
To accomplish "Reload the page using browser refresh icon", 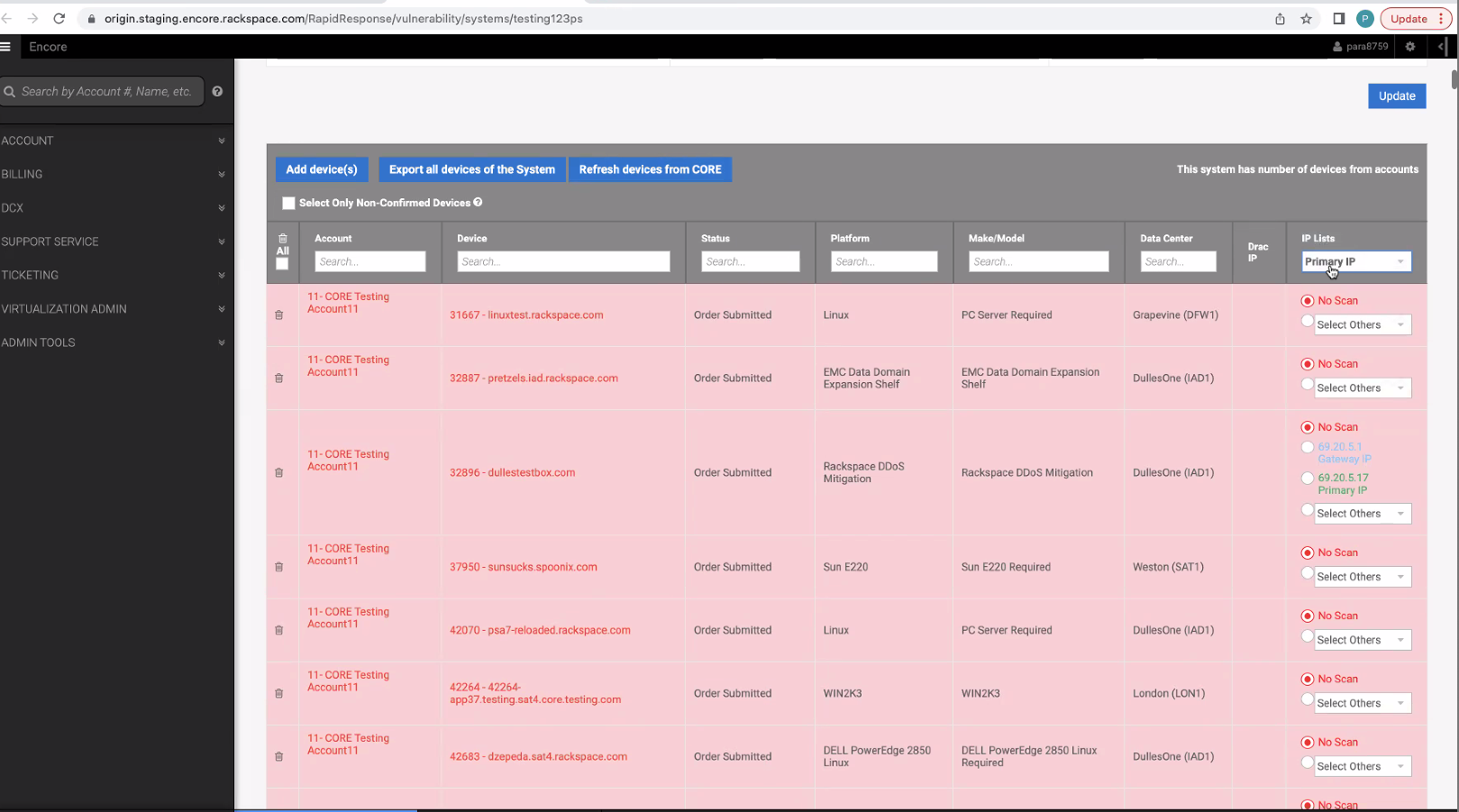I will (59, 19).
